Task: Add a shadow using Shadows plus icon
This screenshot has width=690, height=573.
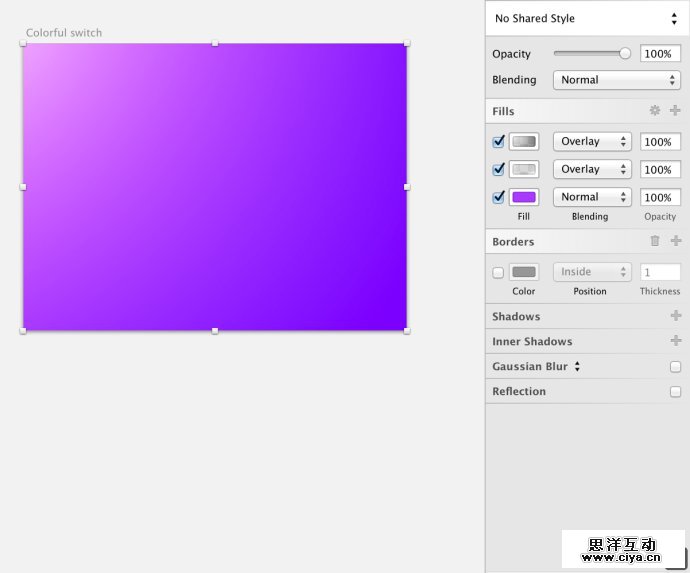Action: [675, 316]
